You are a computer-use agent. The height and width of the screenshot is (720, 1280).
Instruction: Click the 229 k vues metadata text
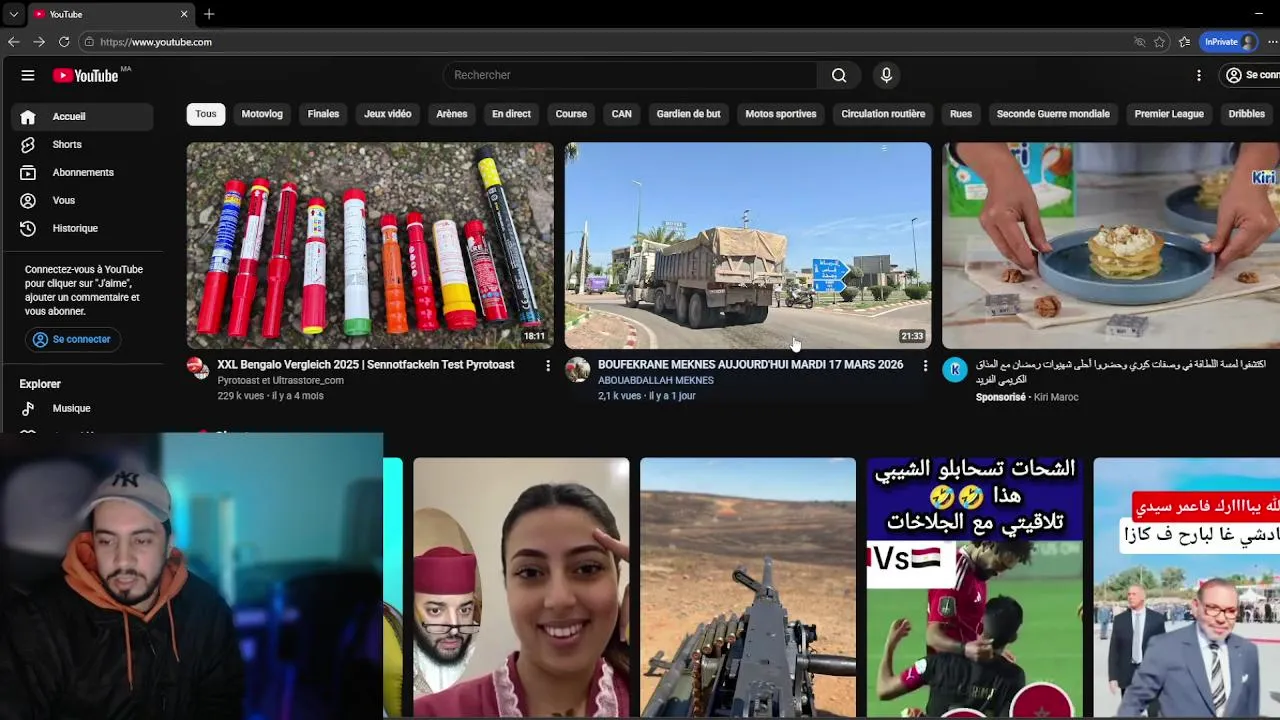[x=241, y=396]
